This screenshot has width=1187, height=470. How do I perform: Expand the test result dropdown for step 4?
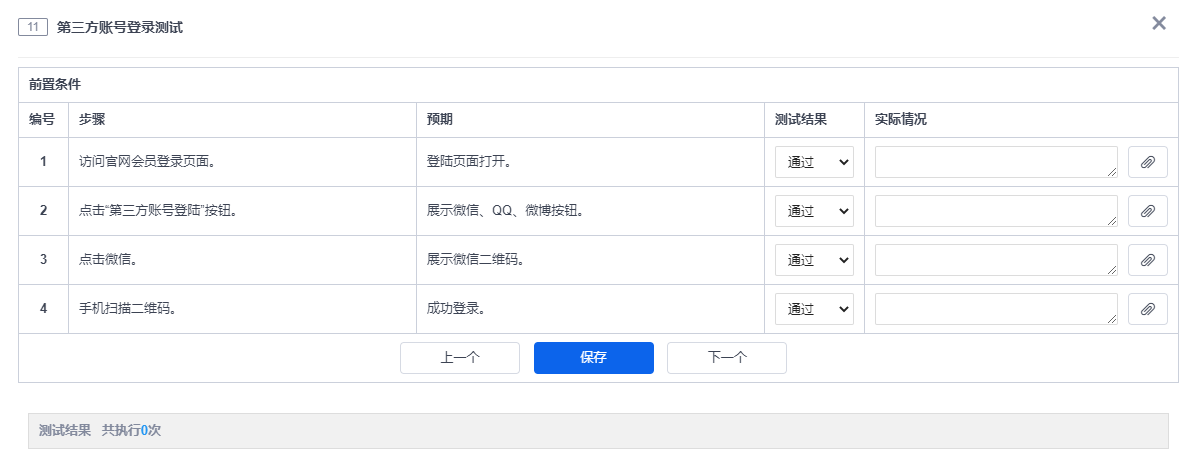point(814,309)
